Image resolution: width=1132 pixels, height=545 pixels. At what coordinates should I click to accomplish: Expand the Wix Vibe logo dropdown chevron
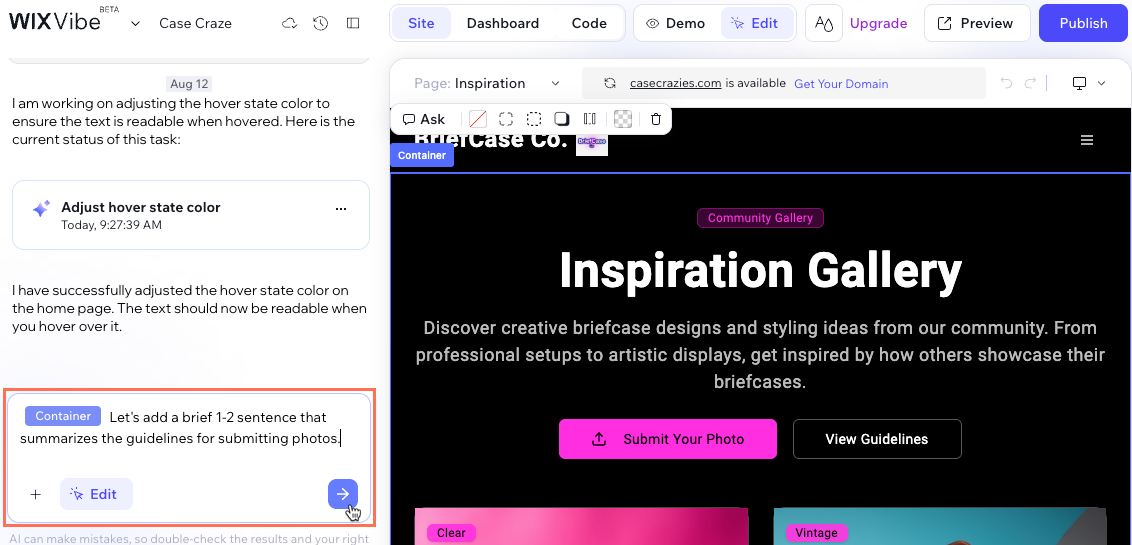click(135, 23)
